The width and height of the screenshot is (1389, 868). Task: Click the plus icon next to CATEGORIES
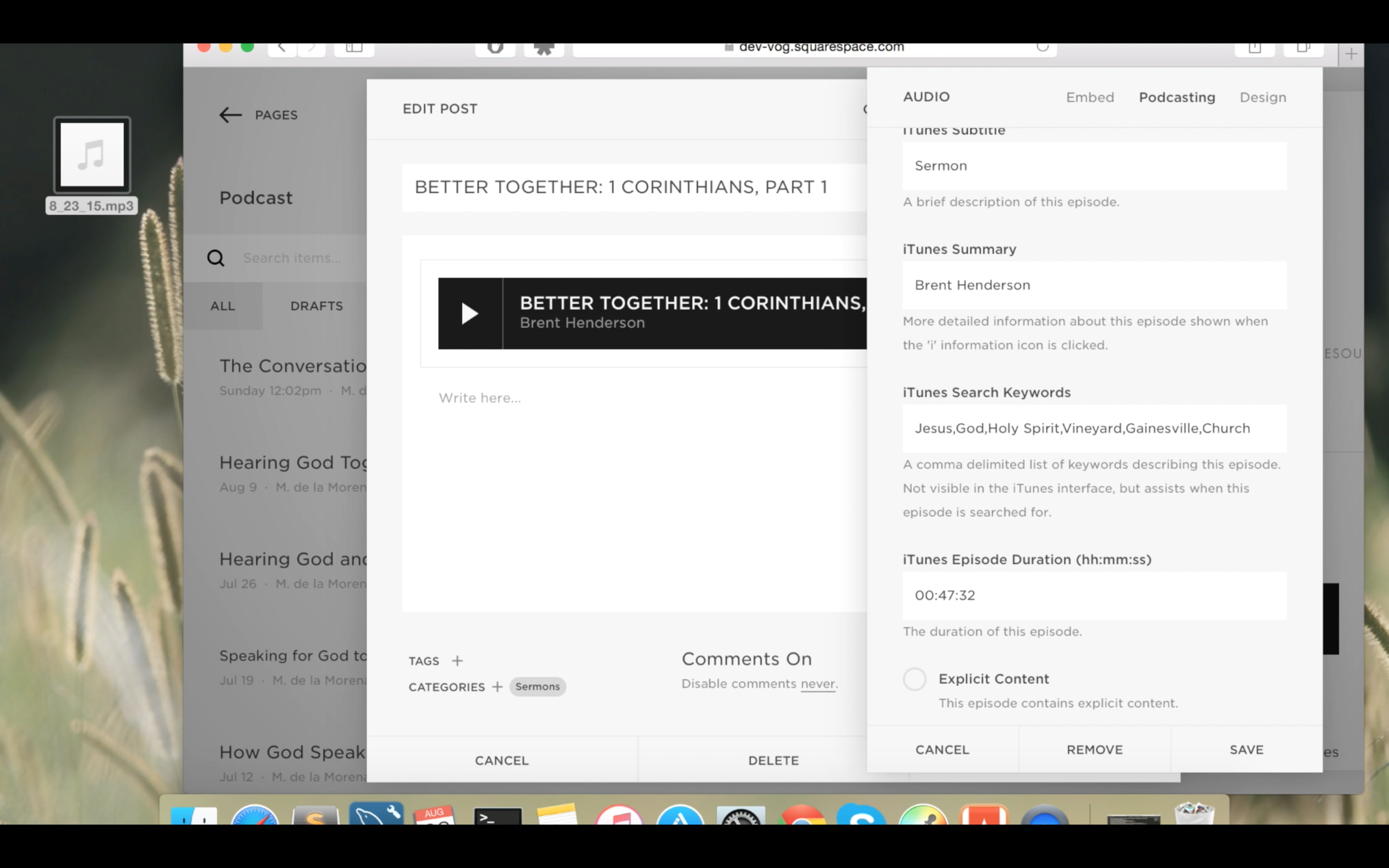(x=497, y=686)
